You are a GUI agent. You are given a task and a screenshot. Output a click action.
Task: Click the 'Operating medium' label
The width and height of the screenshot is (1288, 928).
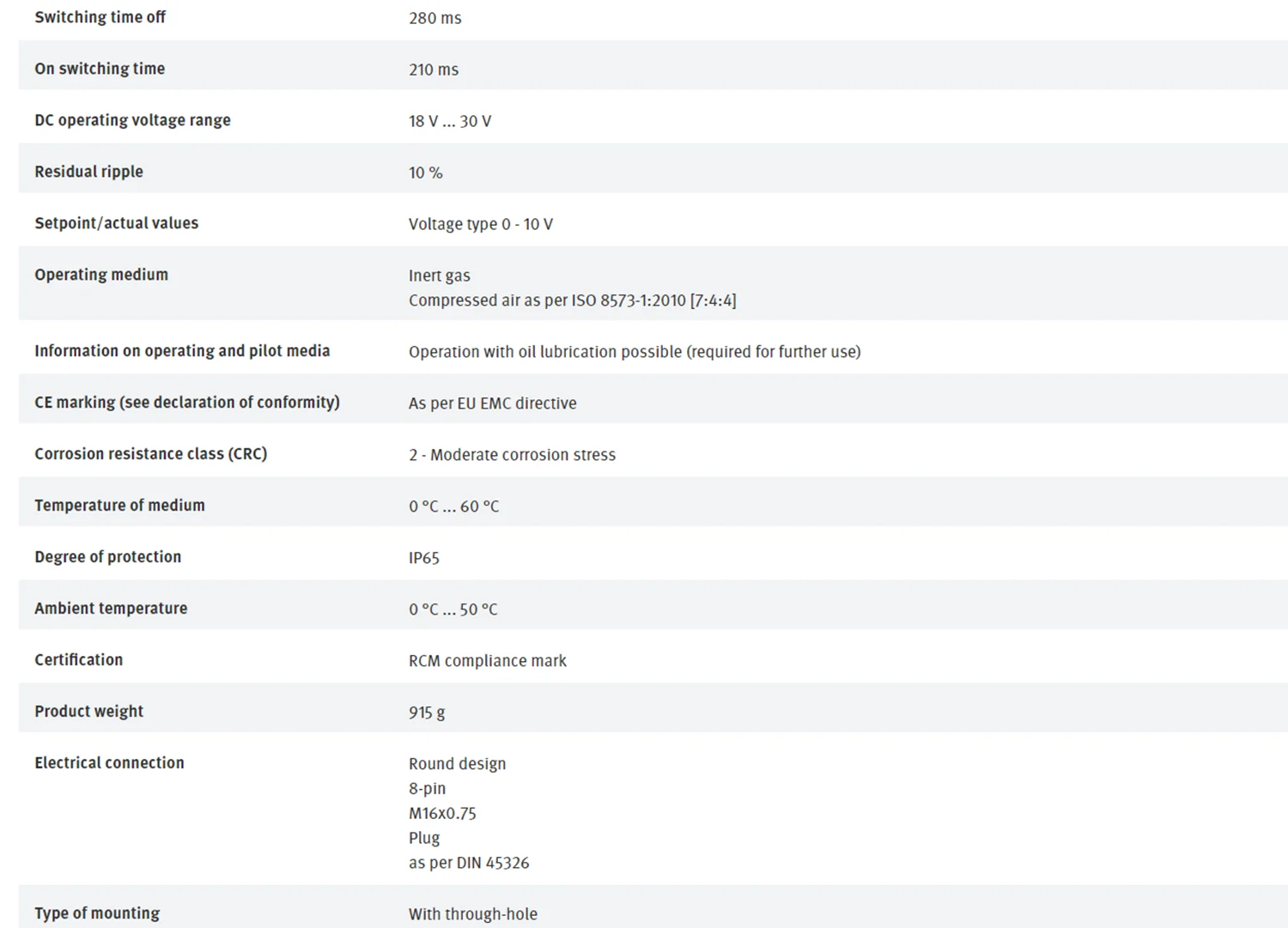coord(101,275)
